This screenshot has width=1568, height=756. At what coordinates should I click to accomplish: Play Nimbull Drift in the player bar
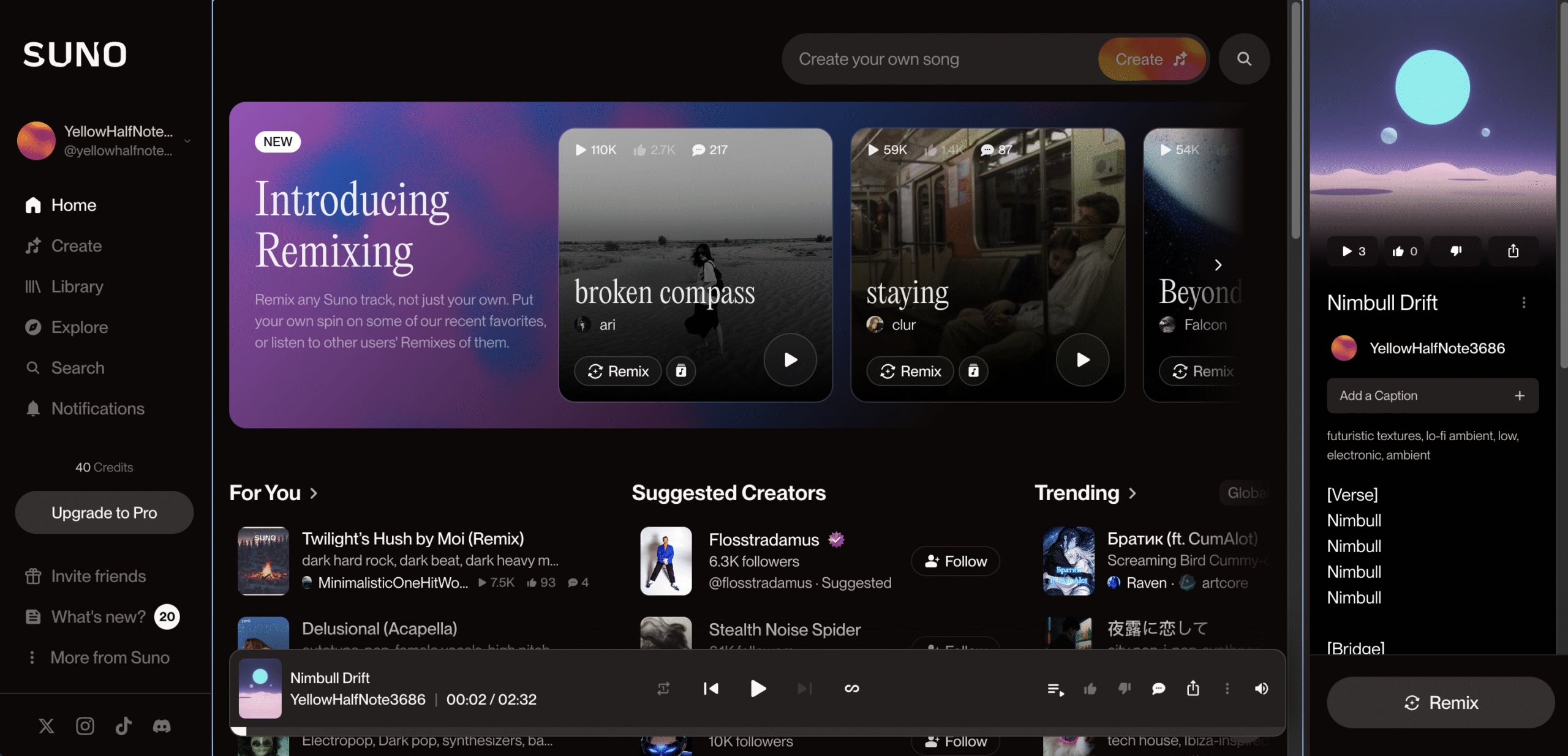pyautogui.click(x=758, y=689)
